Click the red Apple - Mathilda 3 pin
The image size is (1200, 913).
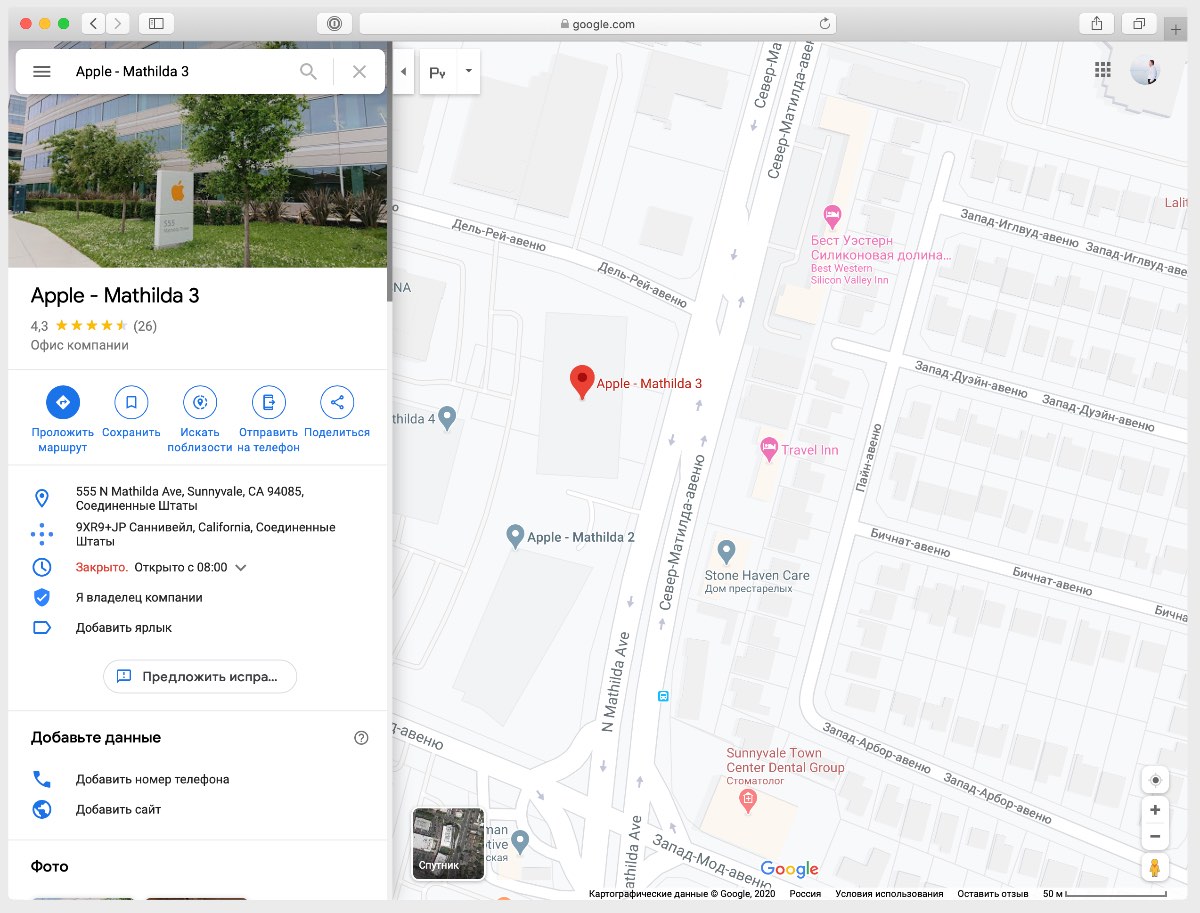(582, 383)
